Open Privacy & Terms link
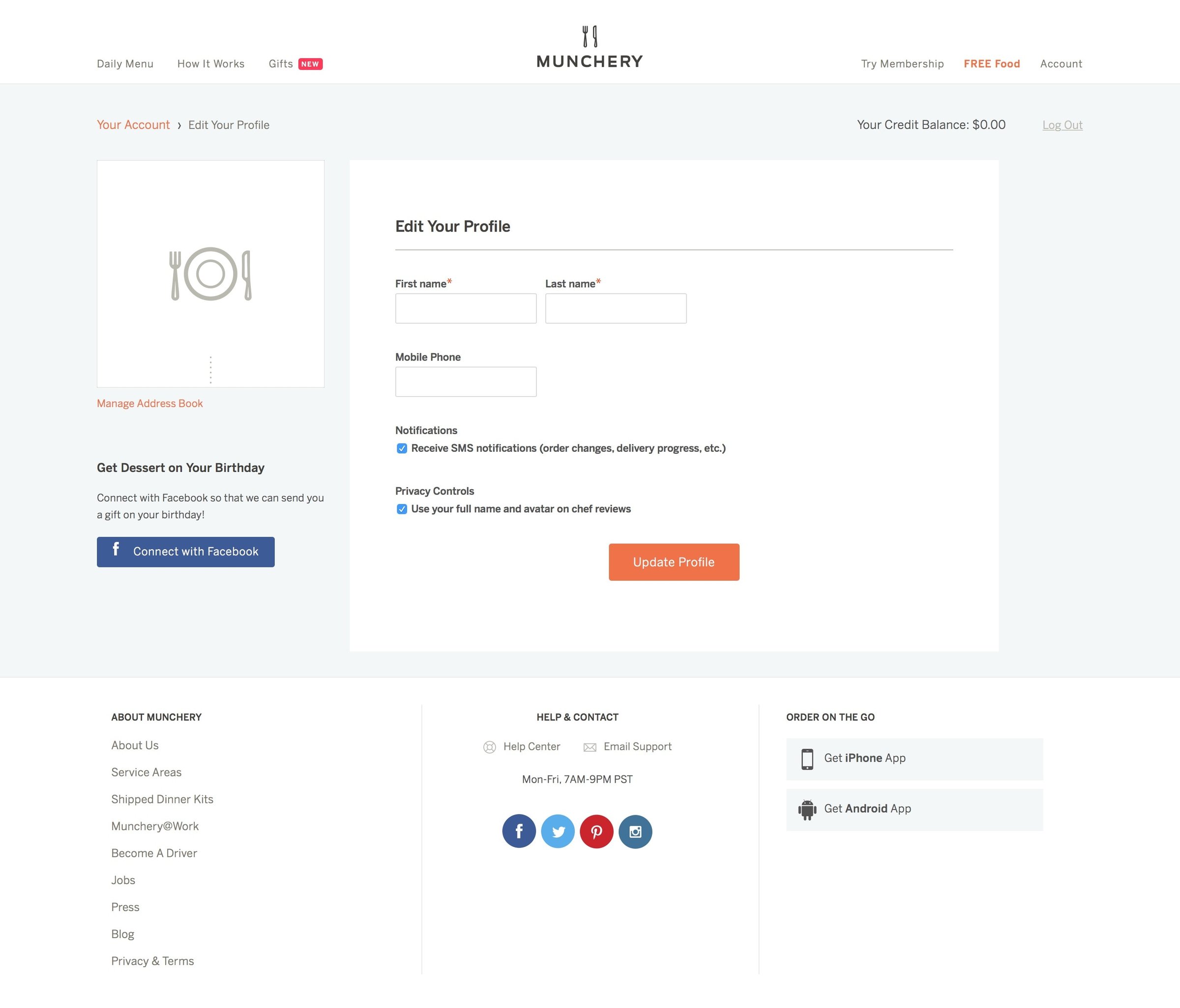This screenshot has width=1180, height=1008. (x=152, y=961)
